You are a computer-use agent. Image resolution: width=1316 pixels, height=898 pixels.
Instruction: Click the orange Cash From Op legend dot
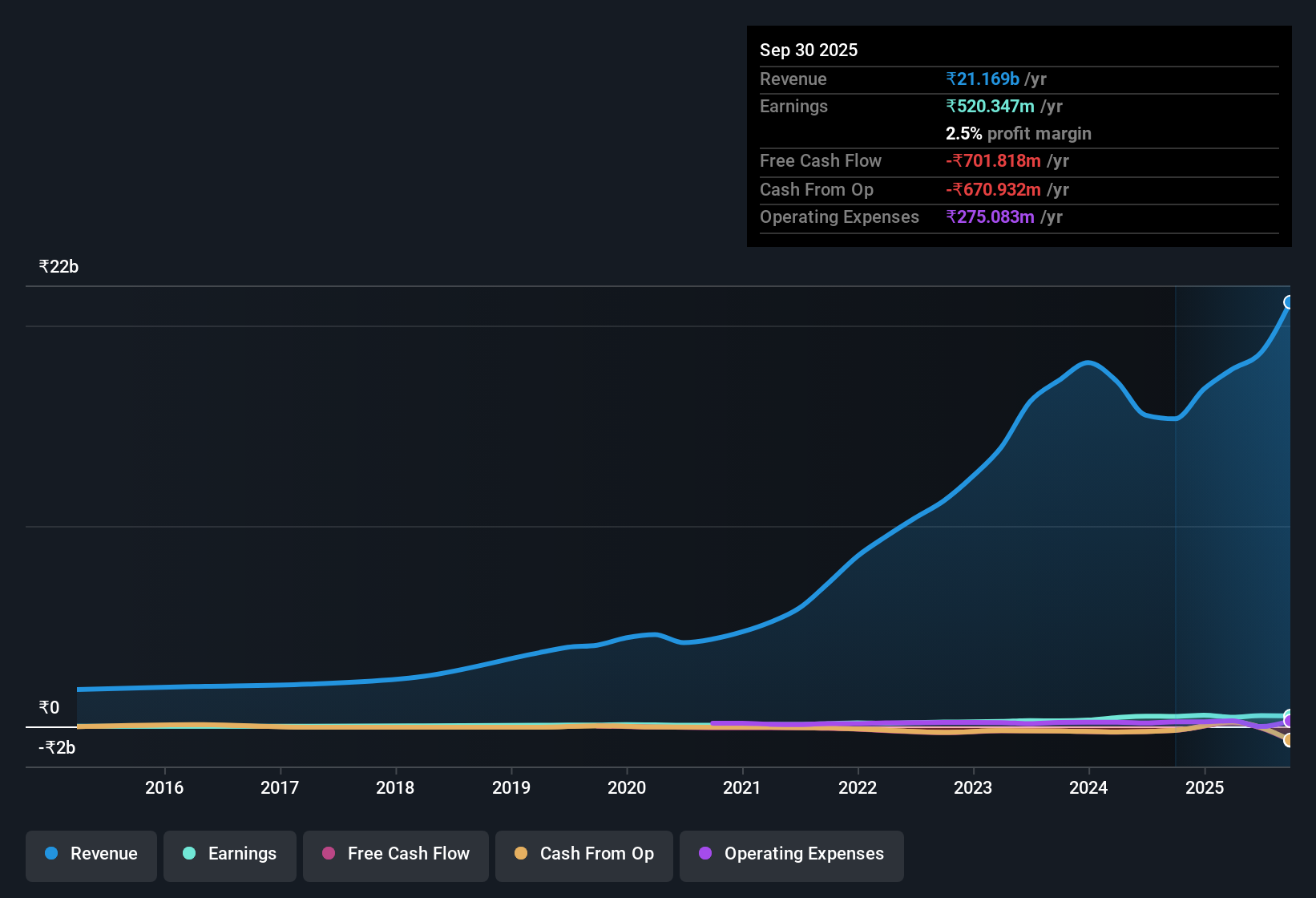521,854
